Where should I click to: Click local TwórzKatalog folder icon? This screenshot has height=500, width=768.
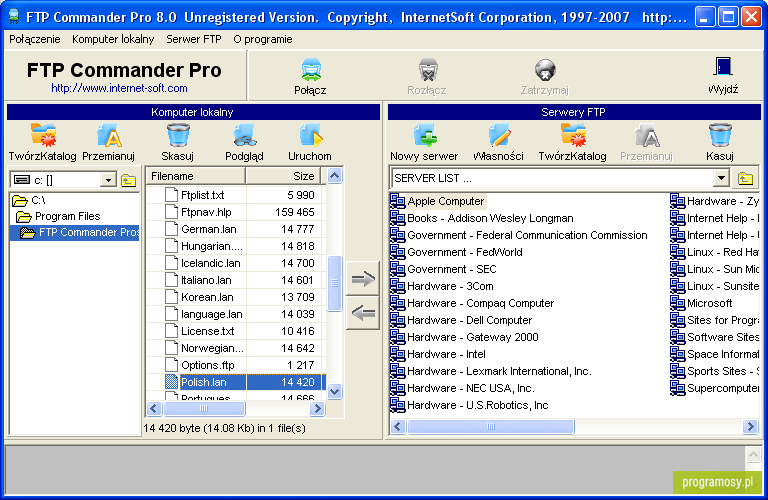tap(43, 135)
